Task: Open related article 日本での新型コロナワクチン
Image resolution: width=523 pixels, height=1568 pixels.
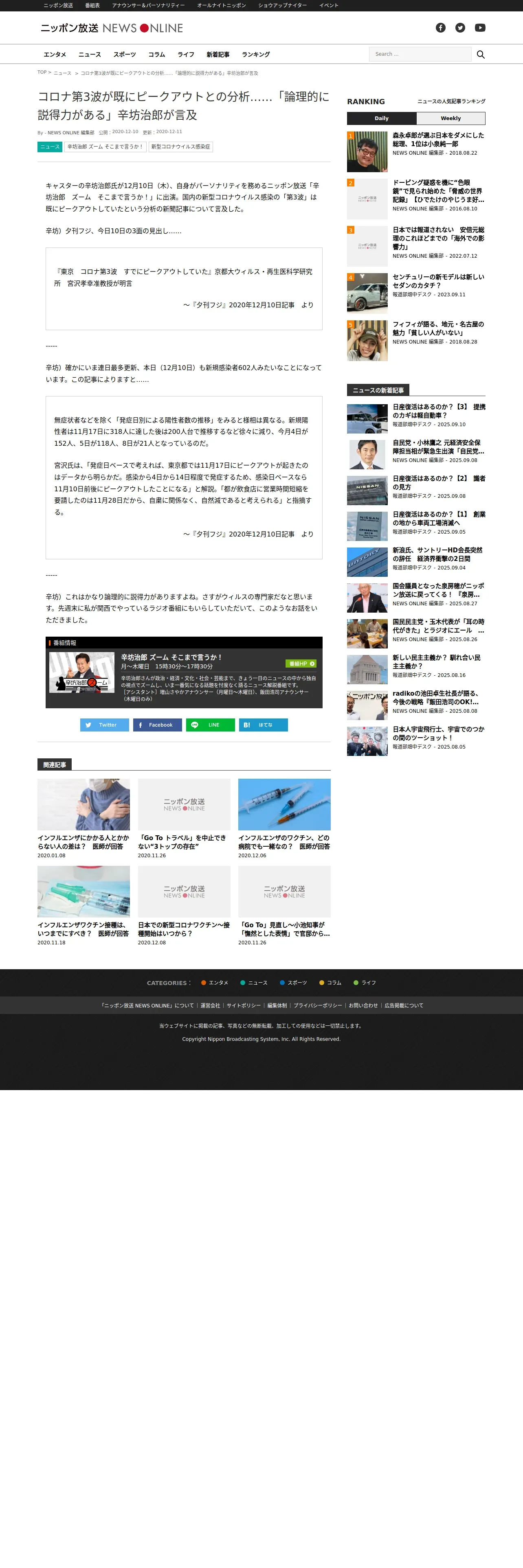Action: (184, 929)
